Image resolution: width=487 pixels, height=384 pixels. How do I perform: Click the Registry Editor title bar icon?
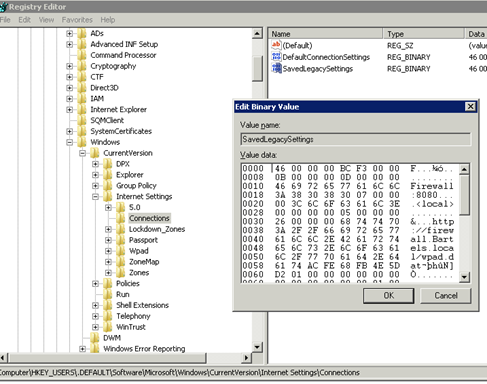(x=3, y=7)
